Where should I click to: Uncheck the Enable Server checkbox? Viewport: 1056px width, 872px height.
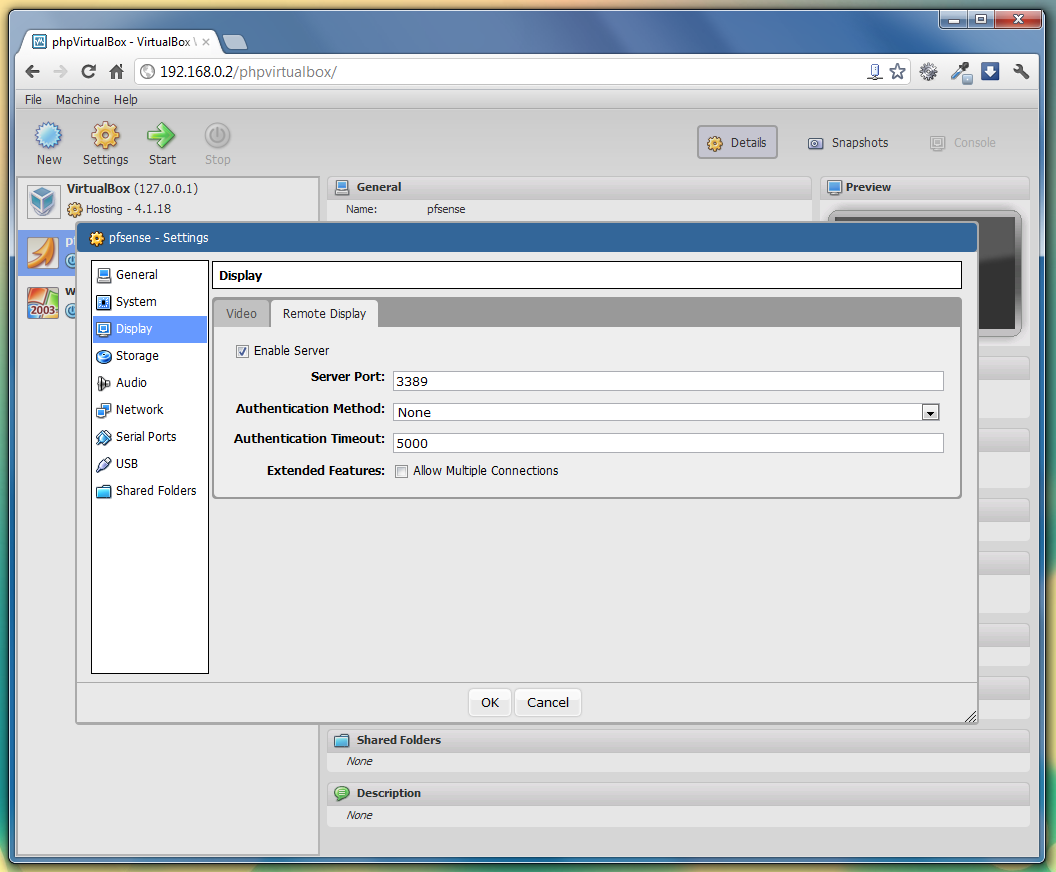coord(242,351)
